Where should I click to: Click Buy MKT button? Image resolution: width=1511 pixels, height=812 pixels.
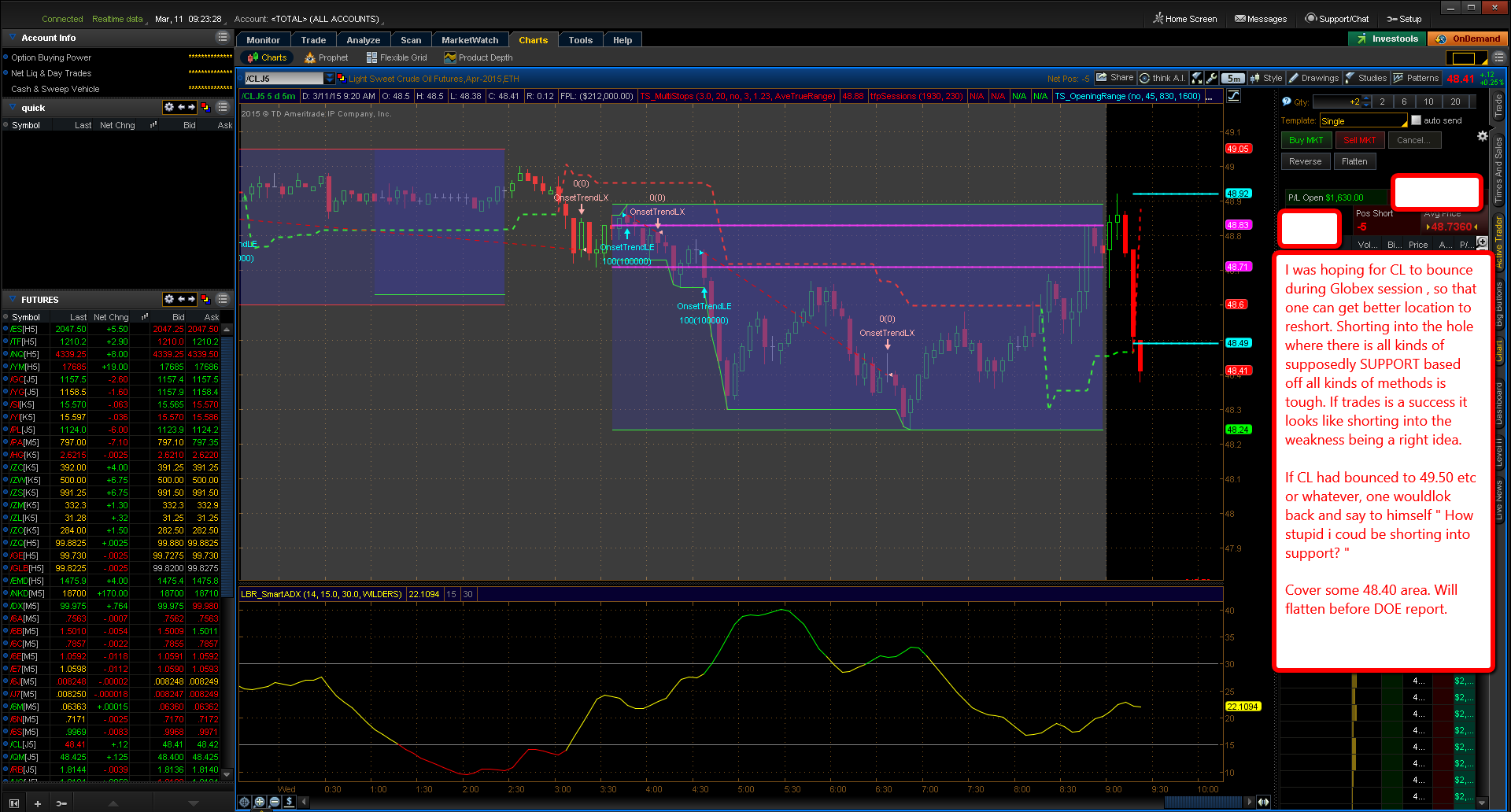(1306, 140)
